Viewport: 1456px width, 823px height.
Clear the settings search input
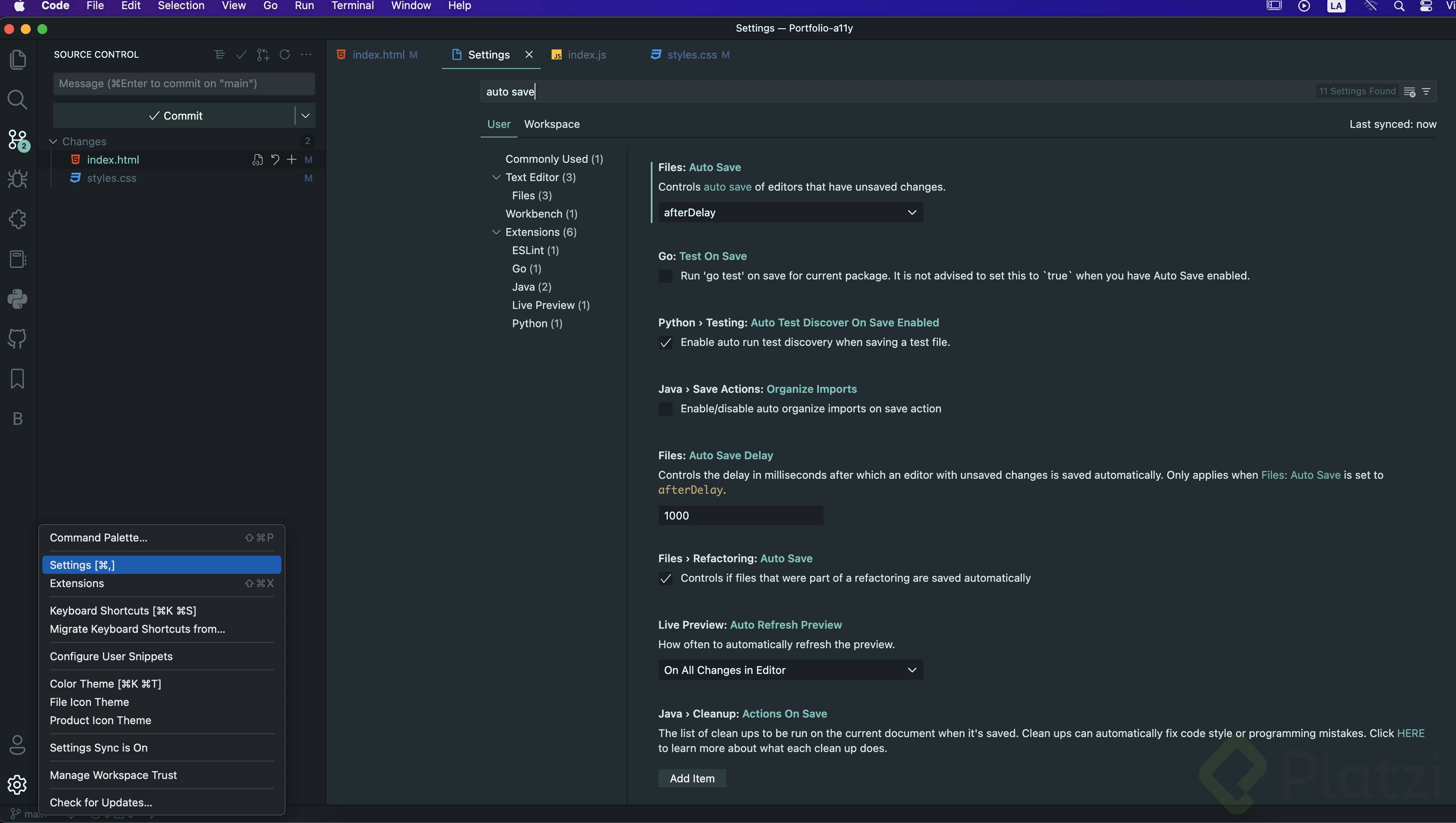[x=1410, y=92]
